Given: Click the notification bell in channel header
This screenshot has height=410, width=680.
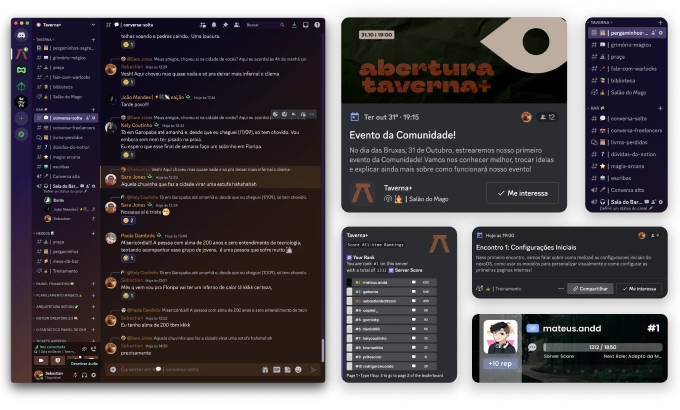Looking at the screenshot, I should point(214,25).
